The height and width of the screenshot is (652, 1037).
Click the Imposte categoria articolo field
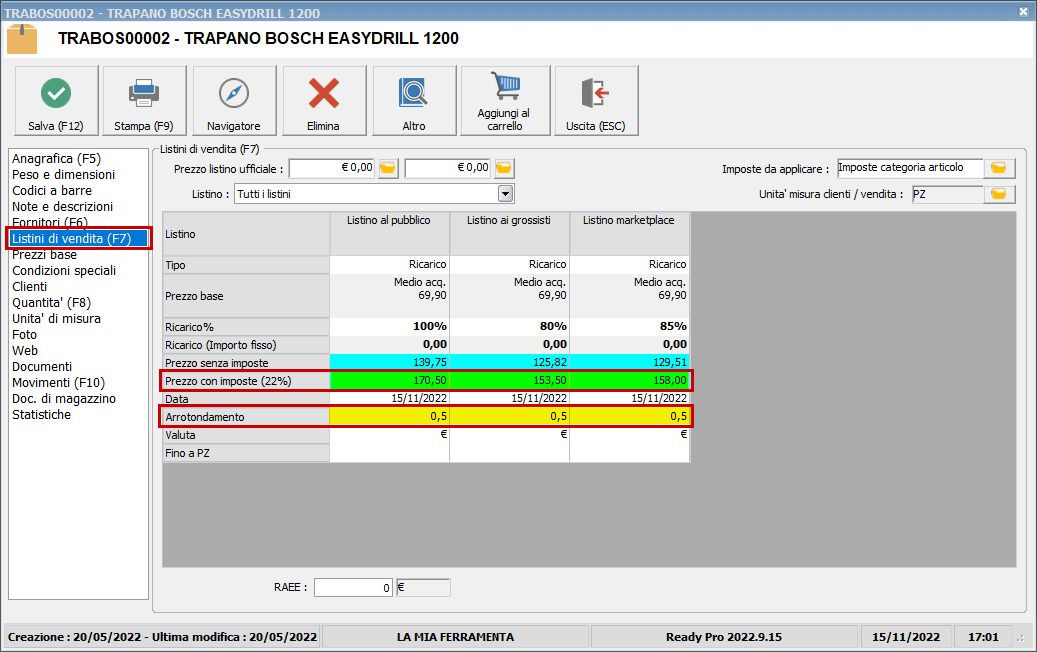pyautogui.click(x=910, y=168)
